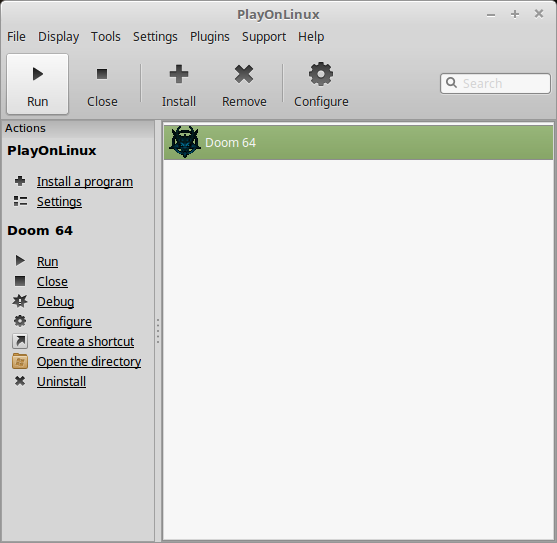This screenshot has height=543, width=557.
Task: Click the Doom 64 demon icon
Action: (185, 142)
